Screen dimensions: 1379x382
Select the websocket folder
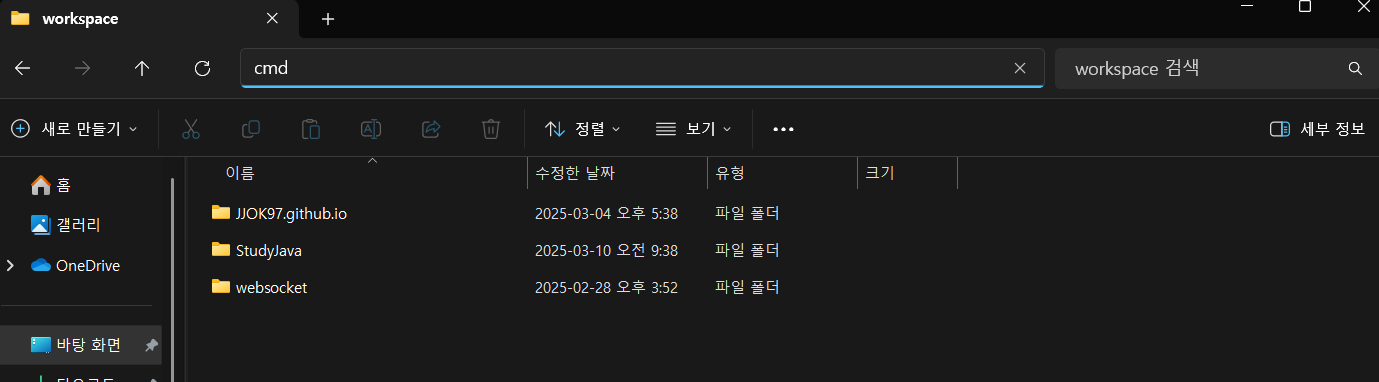[271, 287]
